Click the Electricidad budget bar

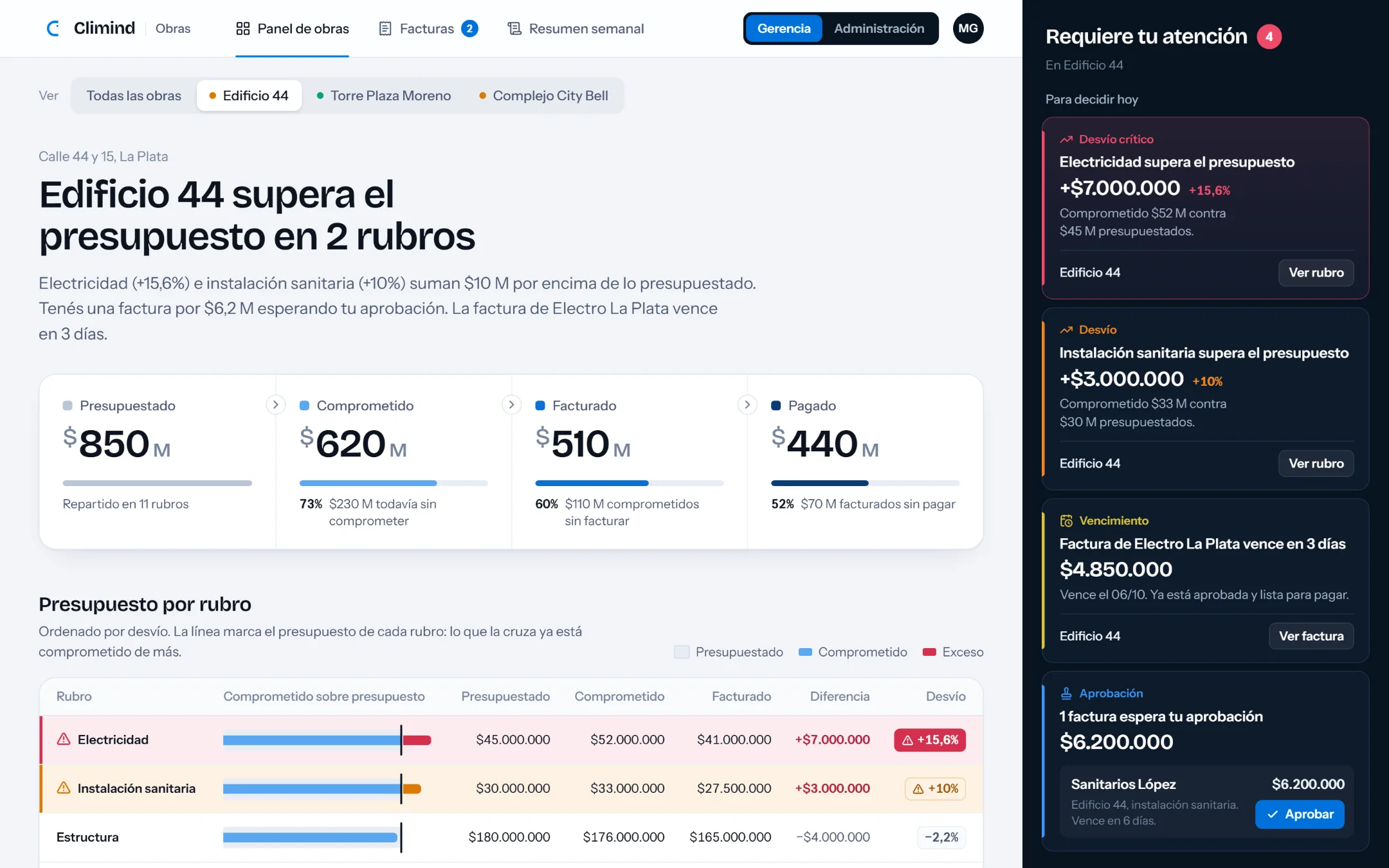tap(327, 740)
